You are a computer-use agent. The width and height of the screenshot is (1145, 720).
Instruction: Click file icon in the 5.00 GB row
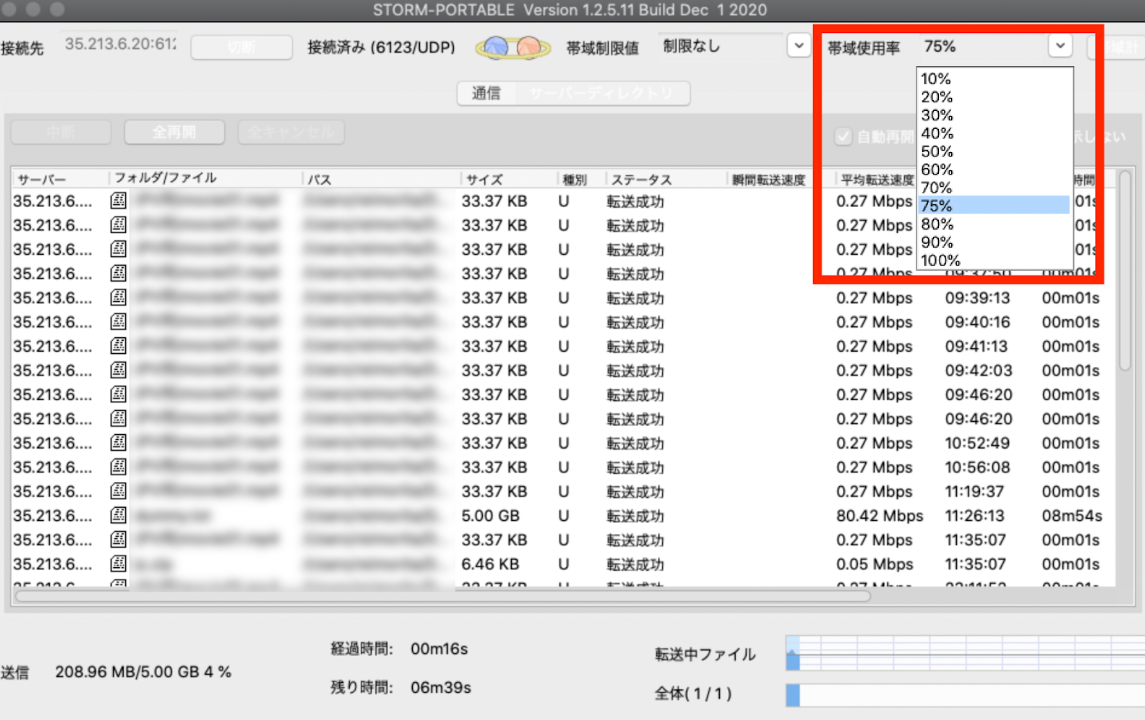118,515
